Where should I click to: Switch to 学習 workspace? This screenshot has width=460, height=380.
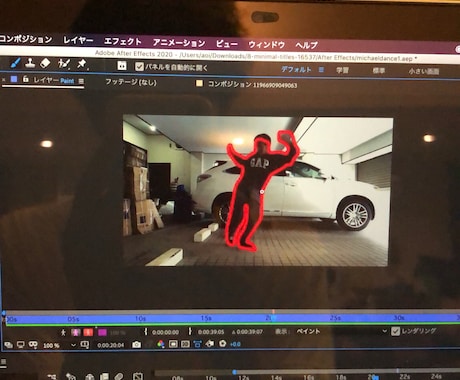coord(342,70)
